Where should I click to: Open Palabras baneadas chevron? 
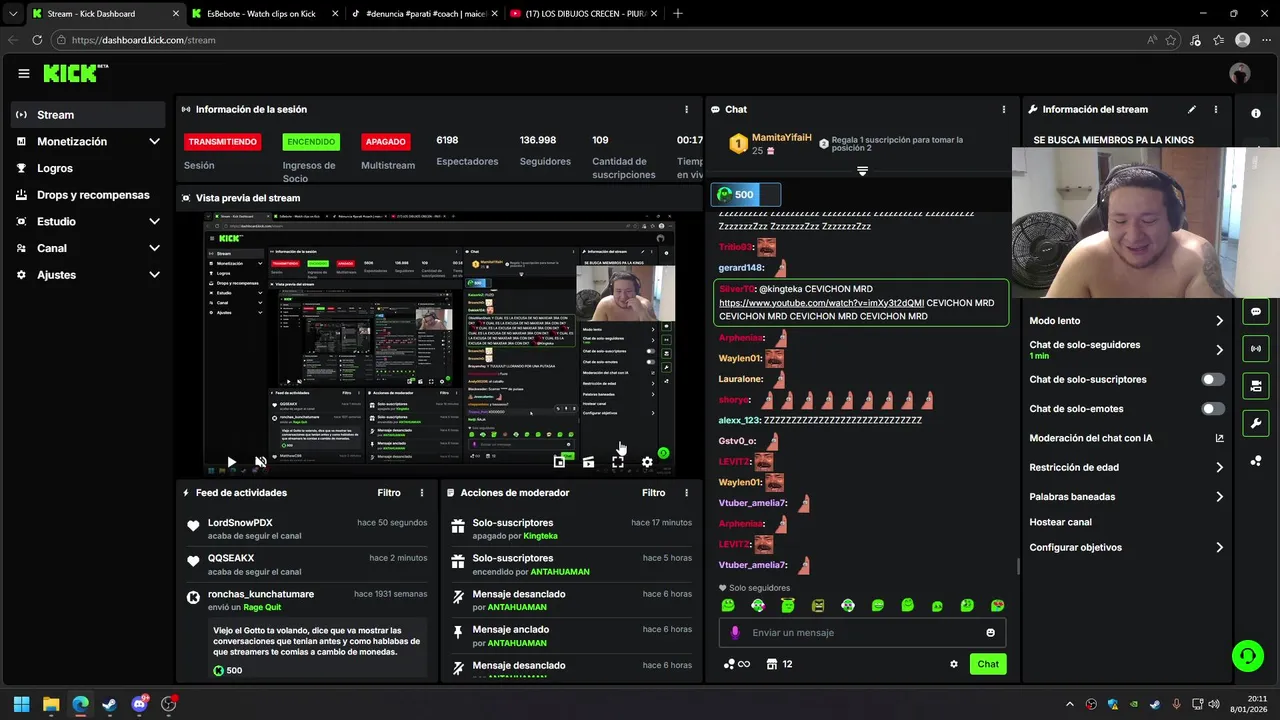point(1219,497)
